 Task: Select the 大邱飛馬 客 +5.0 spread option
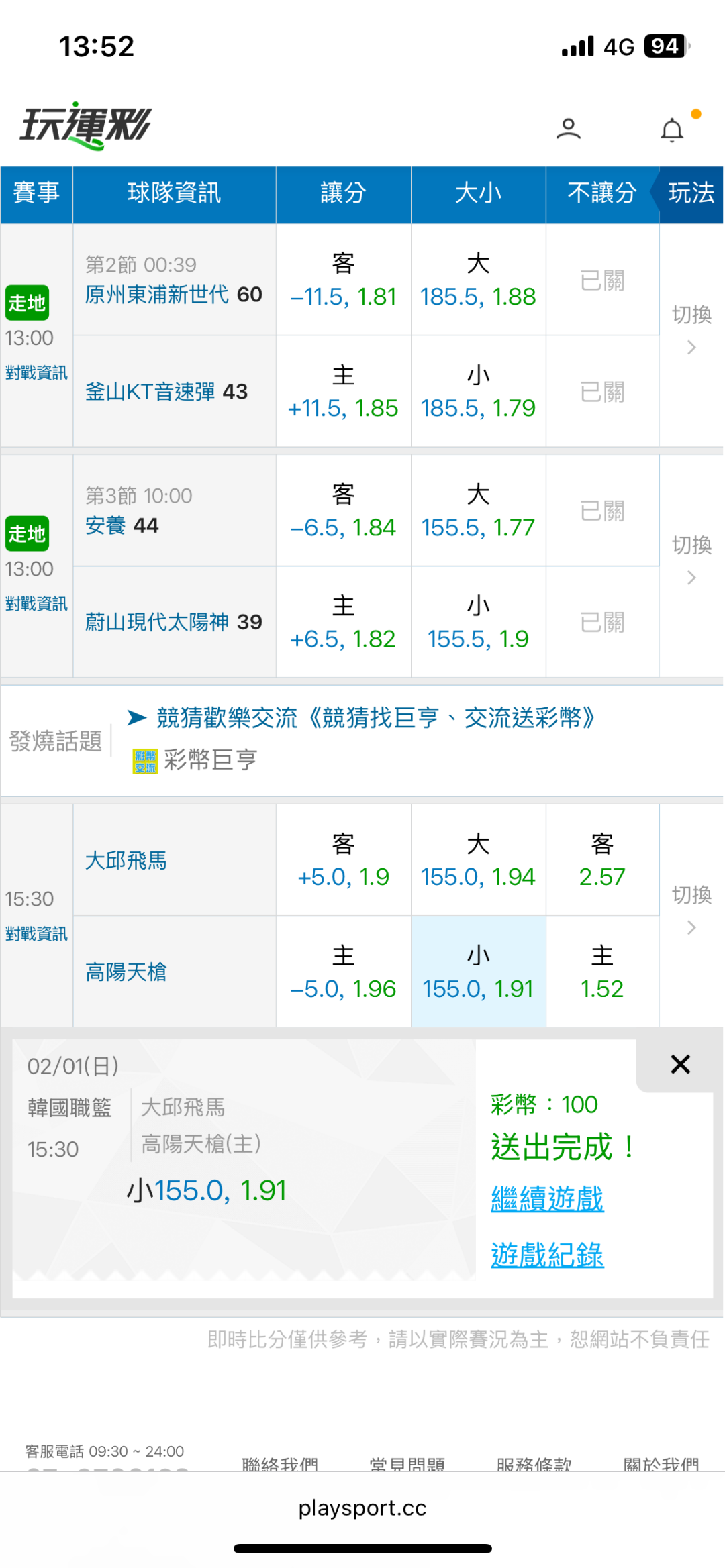point(343,861)
